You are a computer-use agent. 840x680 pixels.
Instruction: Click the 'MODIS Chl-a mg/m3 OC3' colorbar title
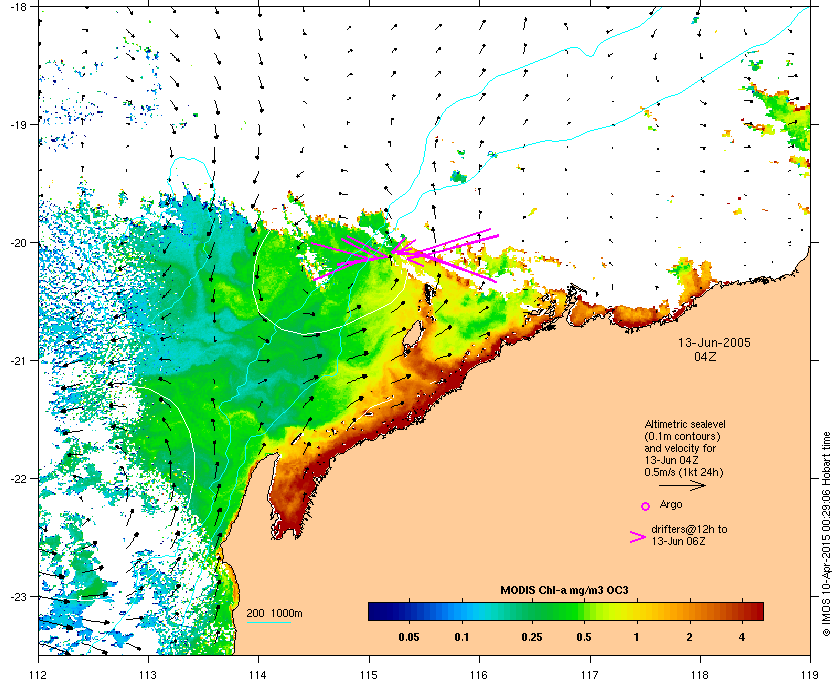point(564,591)
